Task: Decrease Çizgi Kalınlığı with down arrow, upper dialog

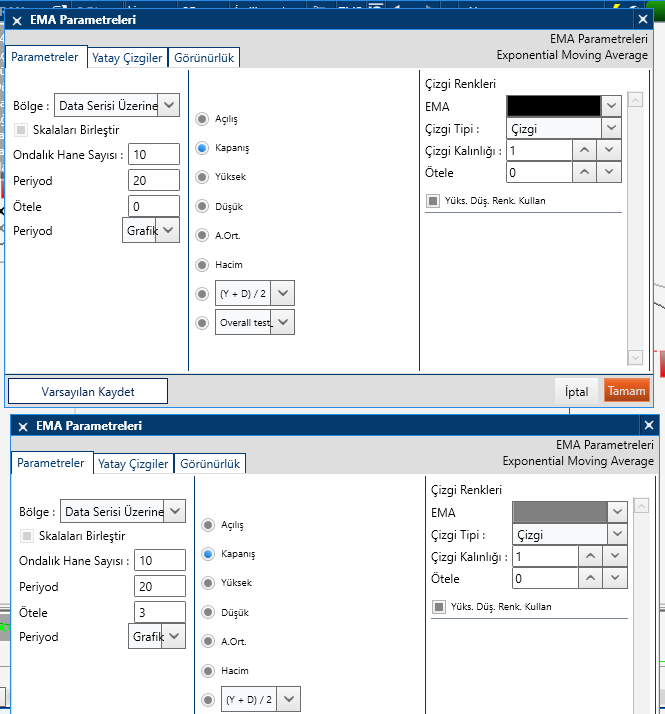Action: point(610,150)
